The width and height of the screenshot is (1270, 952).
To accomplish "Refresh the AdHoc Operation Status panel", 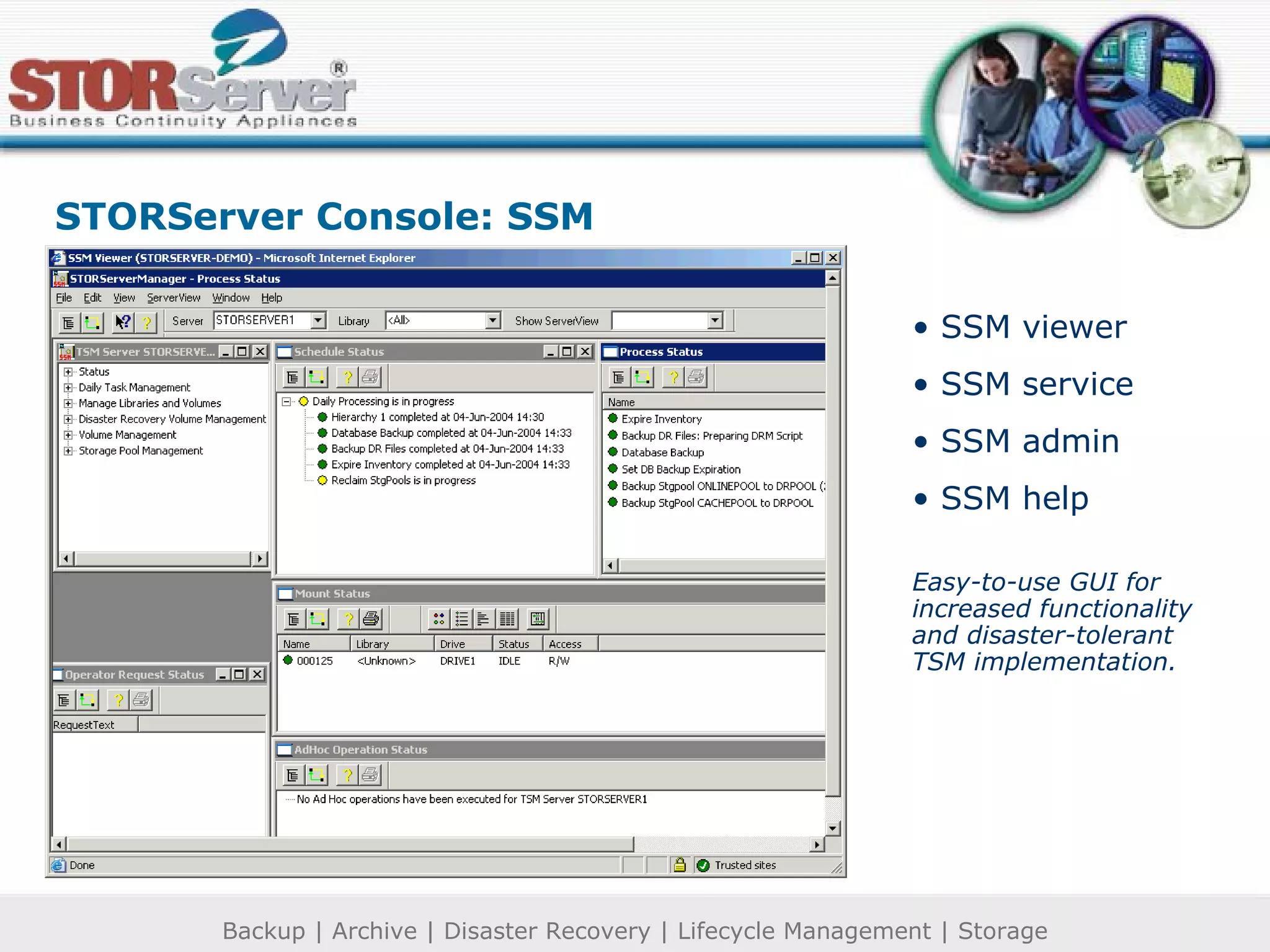I will [x=317, y=775].
